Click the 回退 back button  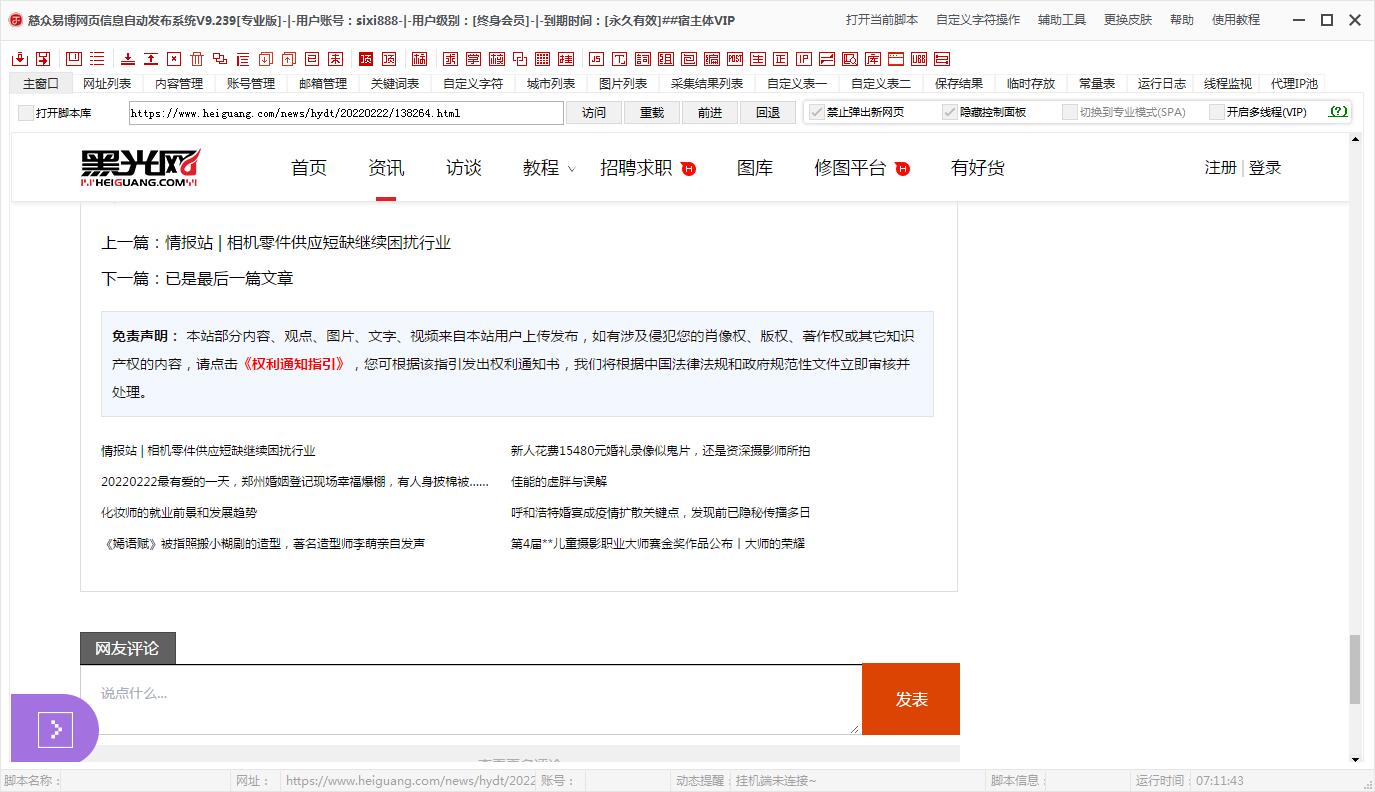click(768, 113)
